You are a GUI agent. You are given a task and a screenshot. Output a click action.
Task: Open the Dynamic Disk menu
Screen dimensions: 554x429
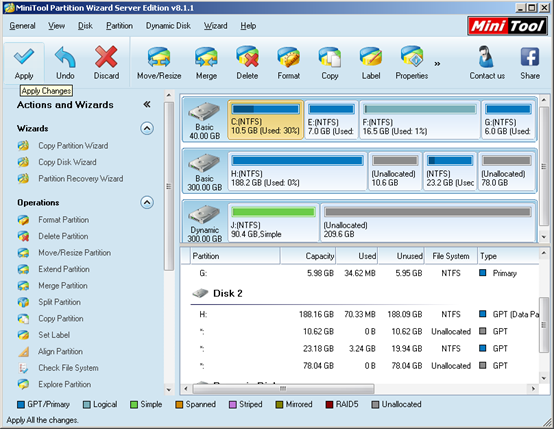tap(168, 26)
